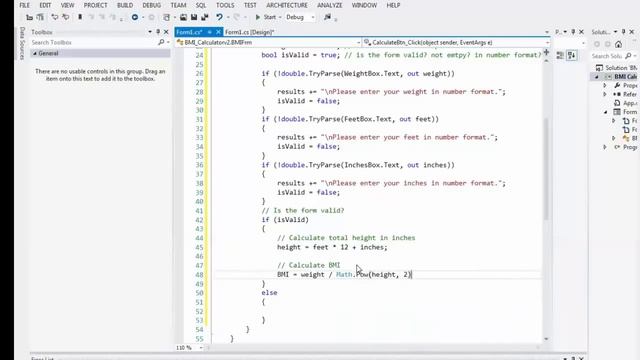Open the PROJECT menu
This screenshot has width=640, height=360.
coord(96,5)
